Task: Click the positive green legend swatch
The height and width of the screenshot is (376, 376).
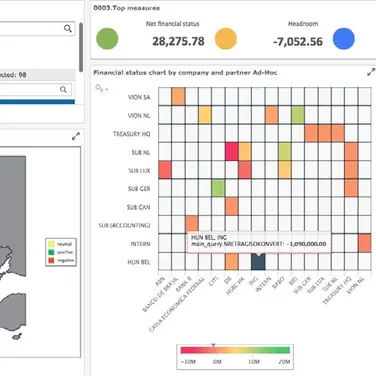Action: point(51,252)
